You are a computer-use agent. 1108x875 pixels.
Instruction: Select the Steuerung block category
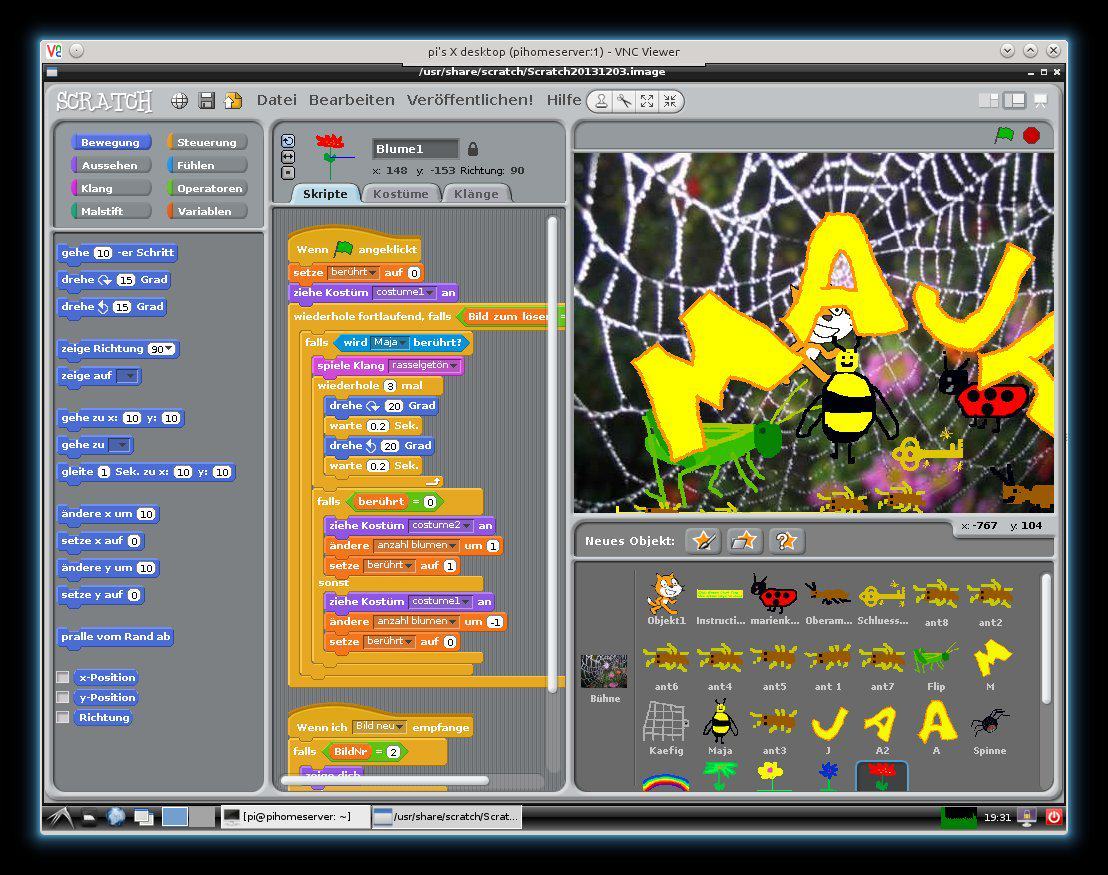[x=206, y=142]
